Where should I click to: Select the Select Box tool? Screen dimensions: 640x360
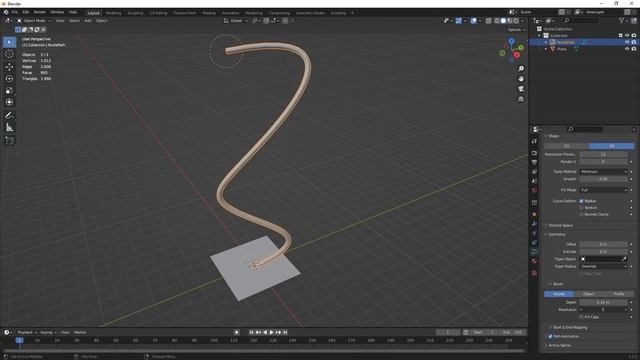(x=9, y=42)
